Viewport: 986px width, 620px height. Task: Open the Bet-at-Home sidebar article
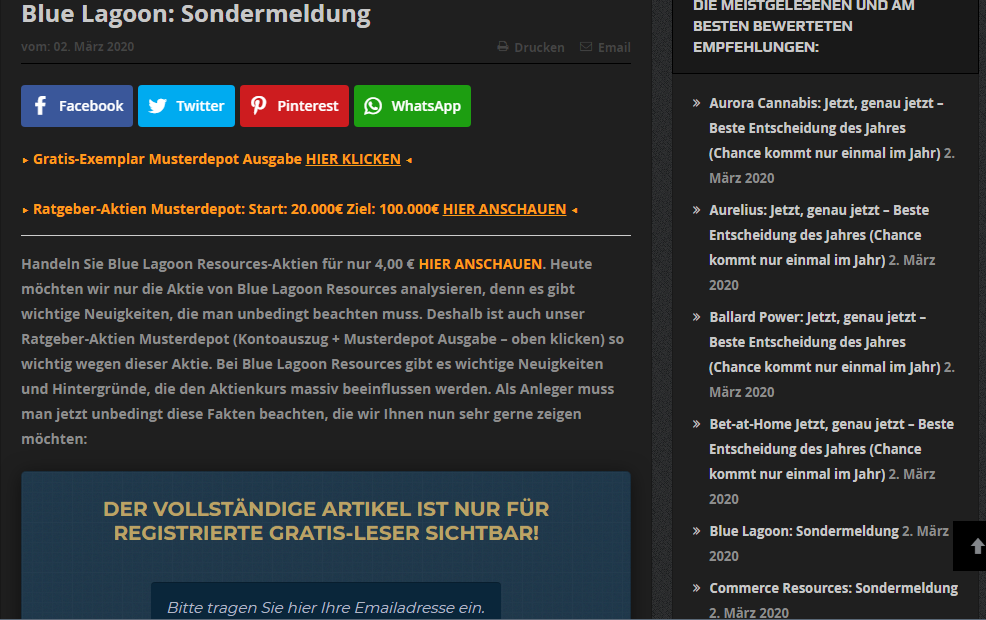pyautogui.click(x=830, y=424)
